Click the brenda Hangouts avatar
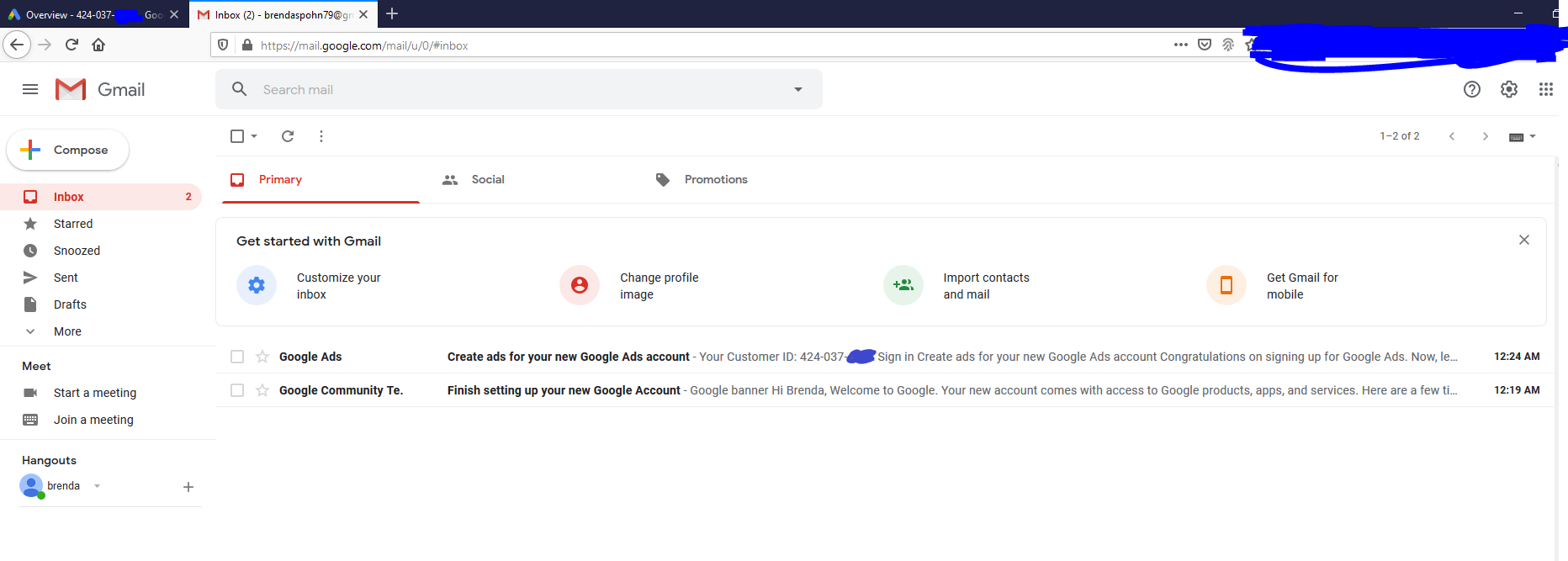Screen dimensions: 1568x561 (x=31, y=486)
